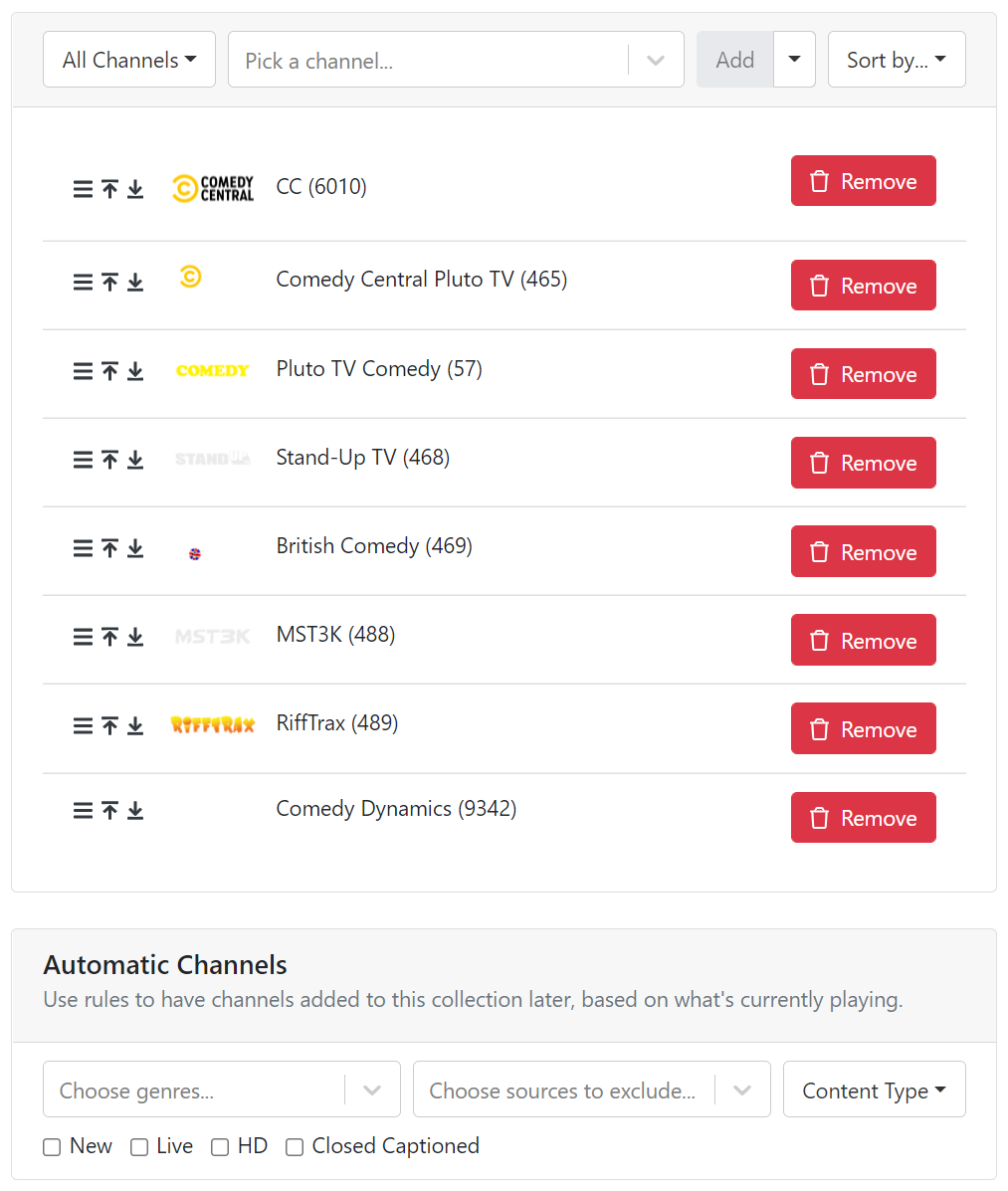1008x1191 pixels.
Task: Move Stand-Up TV to top of list
Action: click(109, 460)
